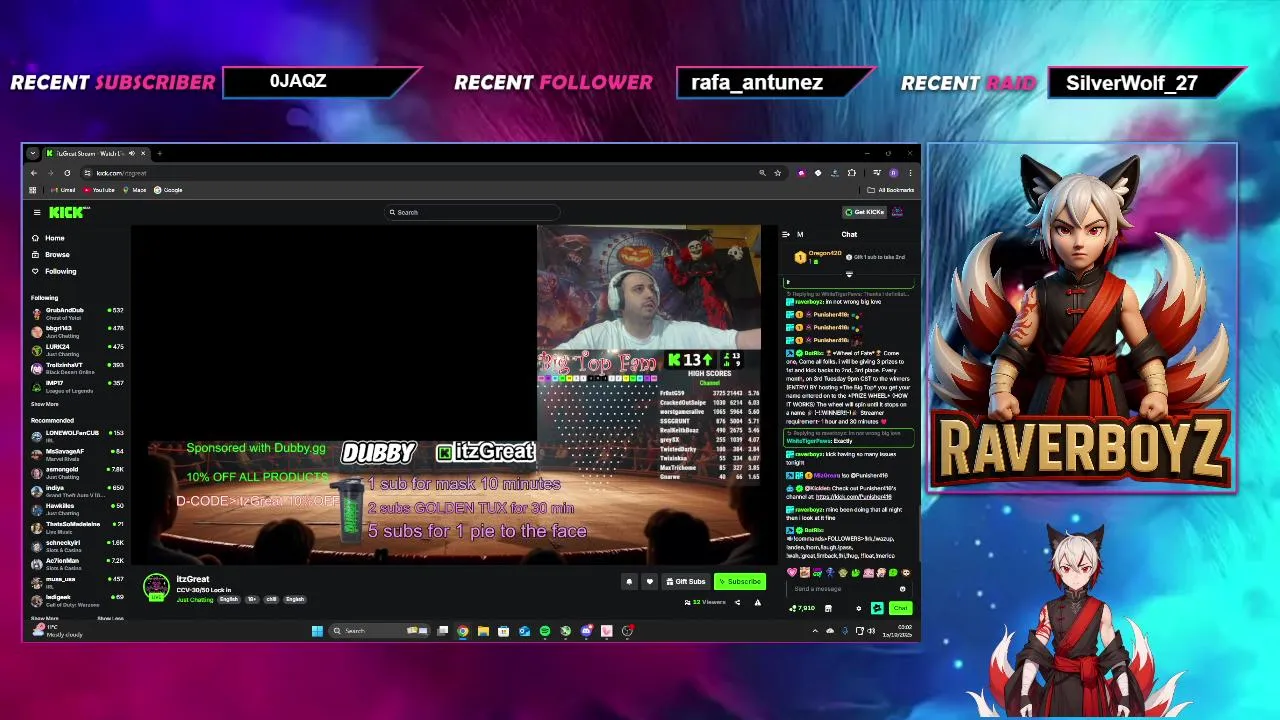Viewport: 1280px width, 720px height.
Task: Click the chill stream tag
Action: pos(271,600)
